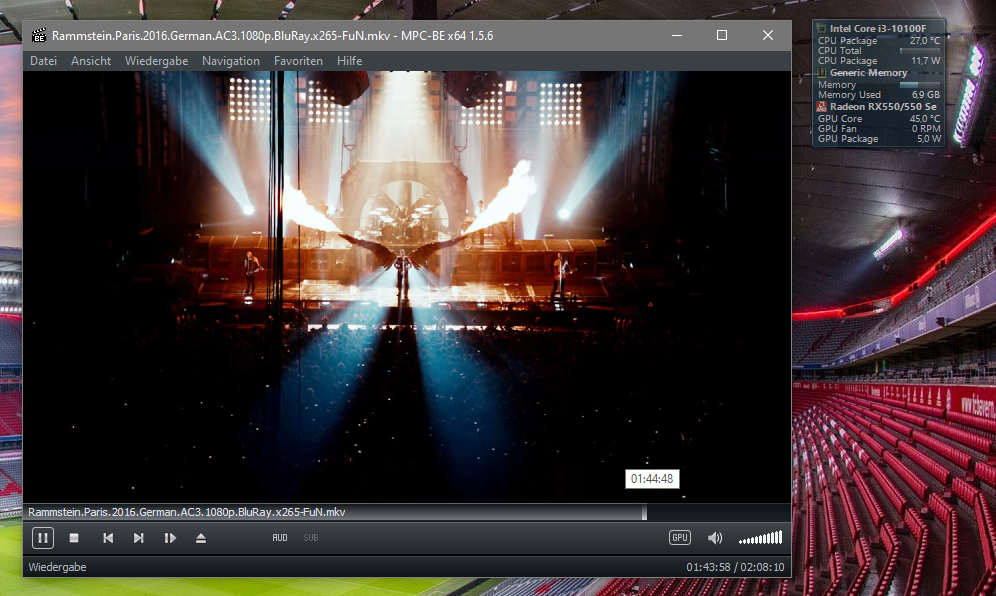Maximize the MPC-BE window
996x596 pixels.
722,36
